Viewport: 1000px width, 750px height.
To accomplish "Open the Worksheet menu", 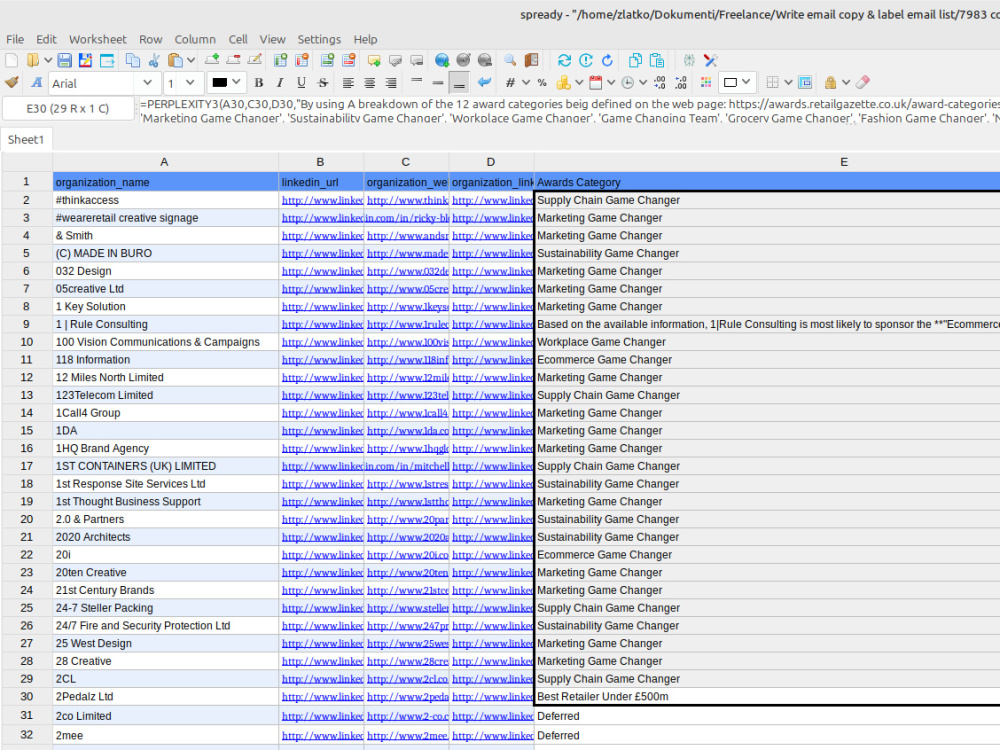I will point(97,39).
